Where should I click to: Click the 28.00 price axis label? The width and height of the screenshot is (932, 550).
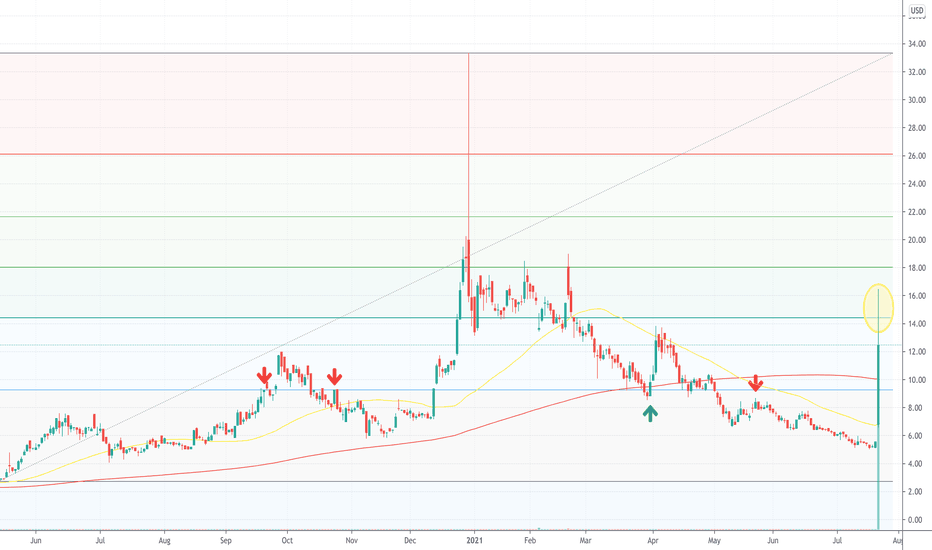click(917, 128)
